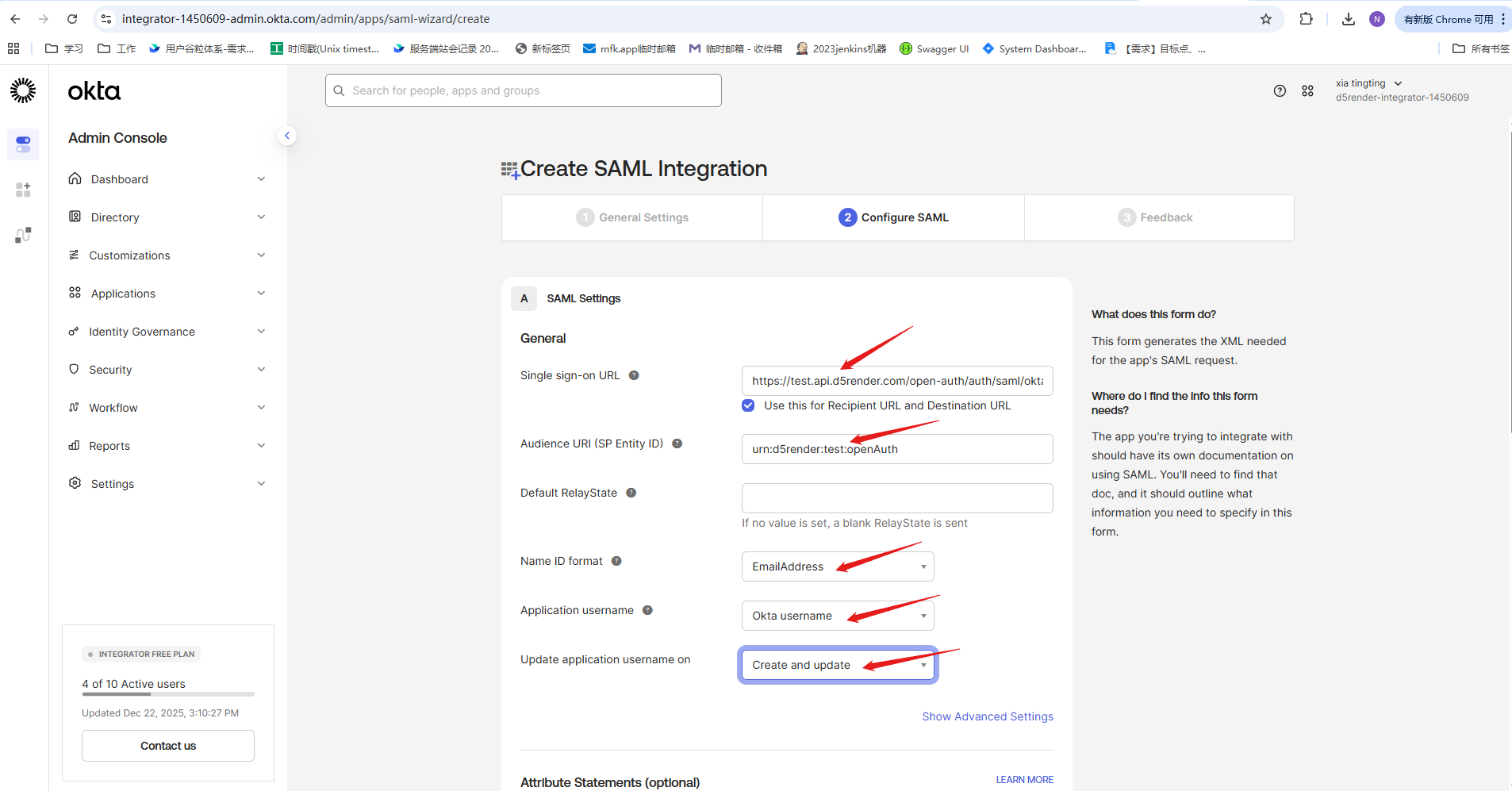Click the Audience URI help tooltip icon

coord(677,443)
